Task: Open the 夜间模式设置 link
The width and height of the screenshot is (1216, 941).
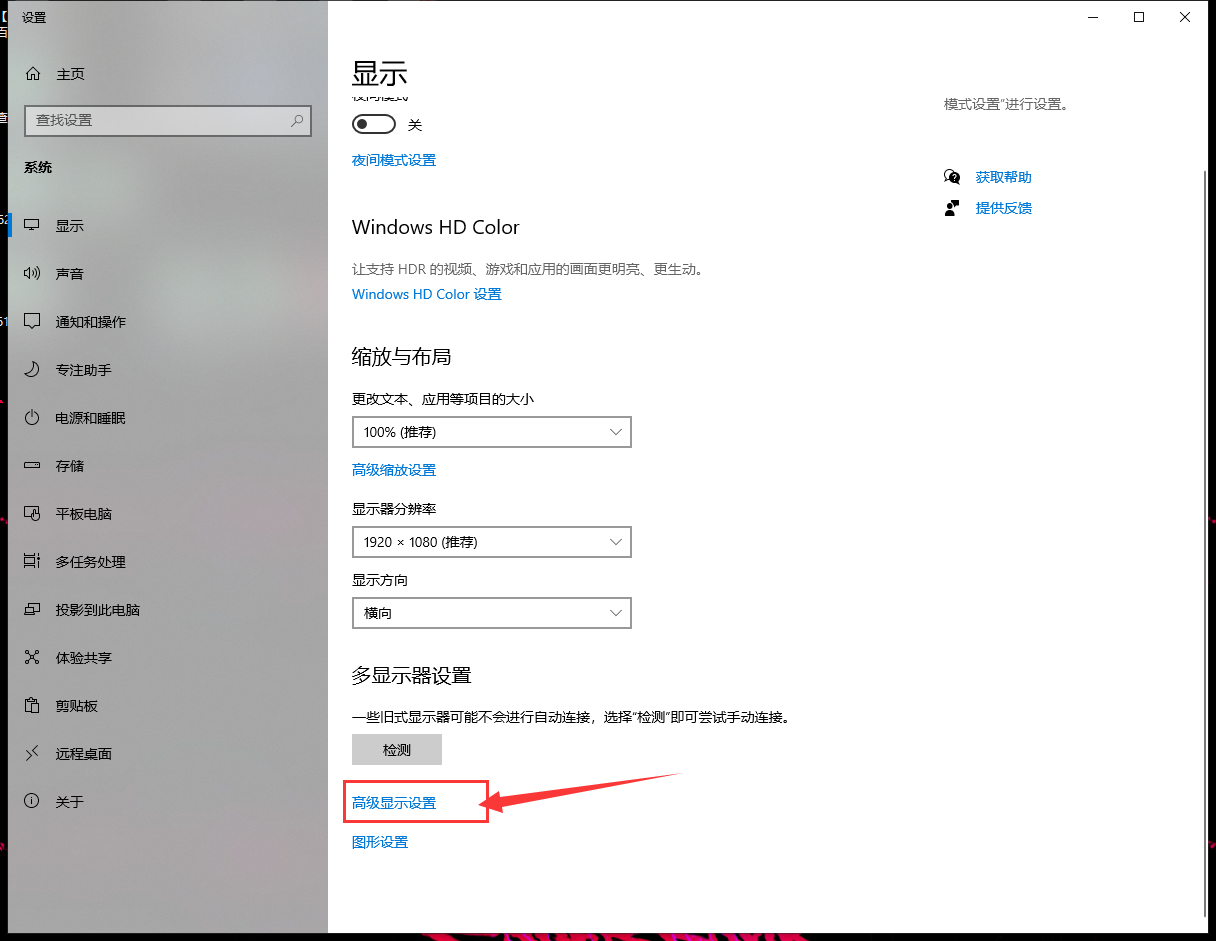Action: tap(394, 160)
